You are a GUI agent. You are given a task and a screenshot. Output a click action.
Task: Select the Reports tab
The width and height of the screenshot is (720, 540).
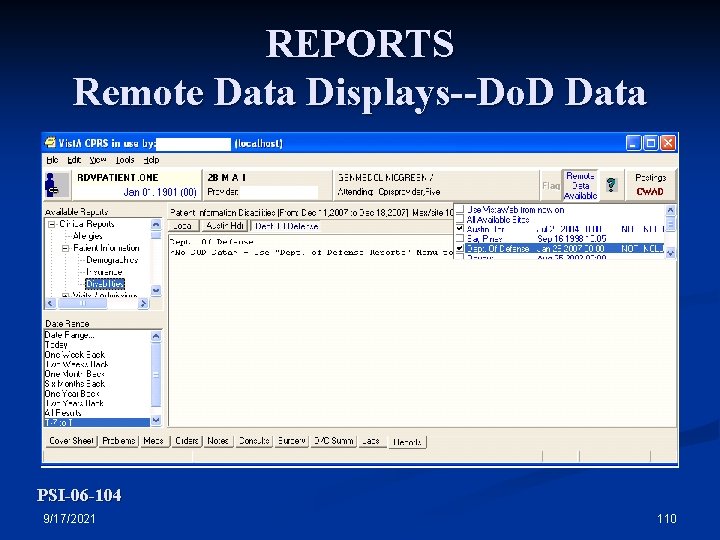click(x=407, y=442)
